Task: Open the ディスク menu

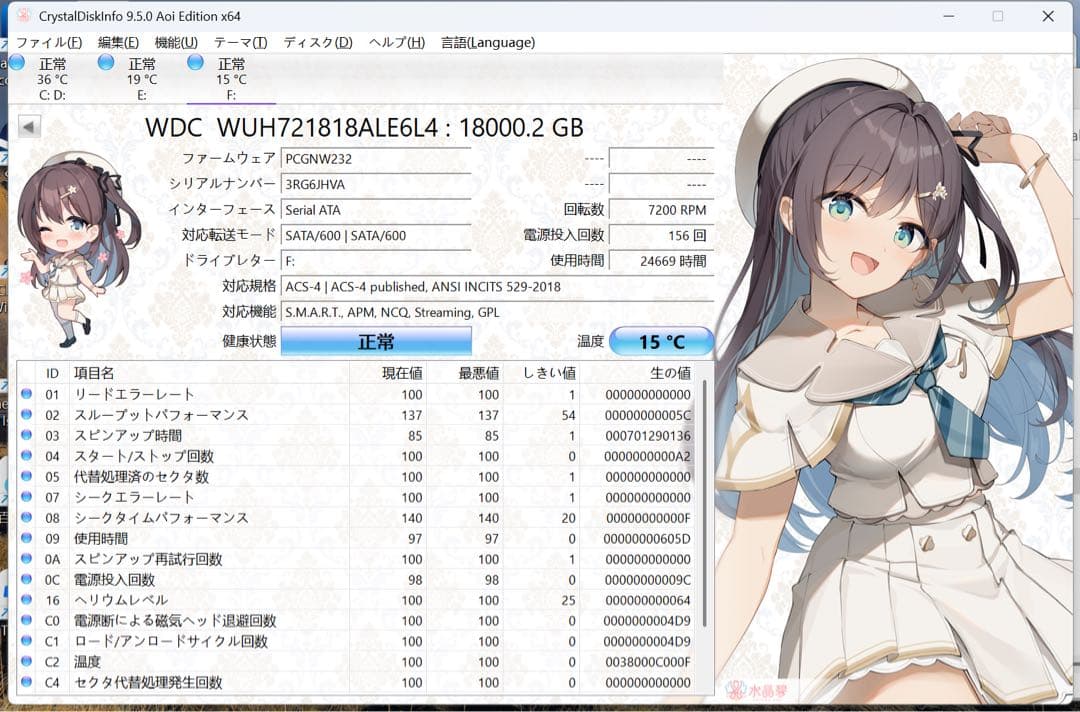Action: coord(315,42)
